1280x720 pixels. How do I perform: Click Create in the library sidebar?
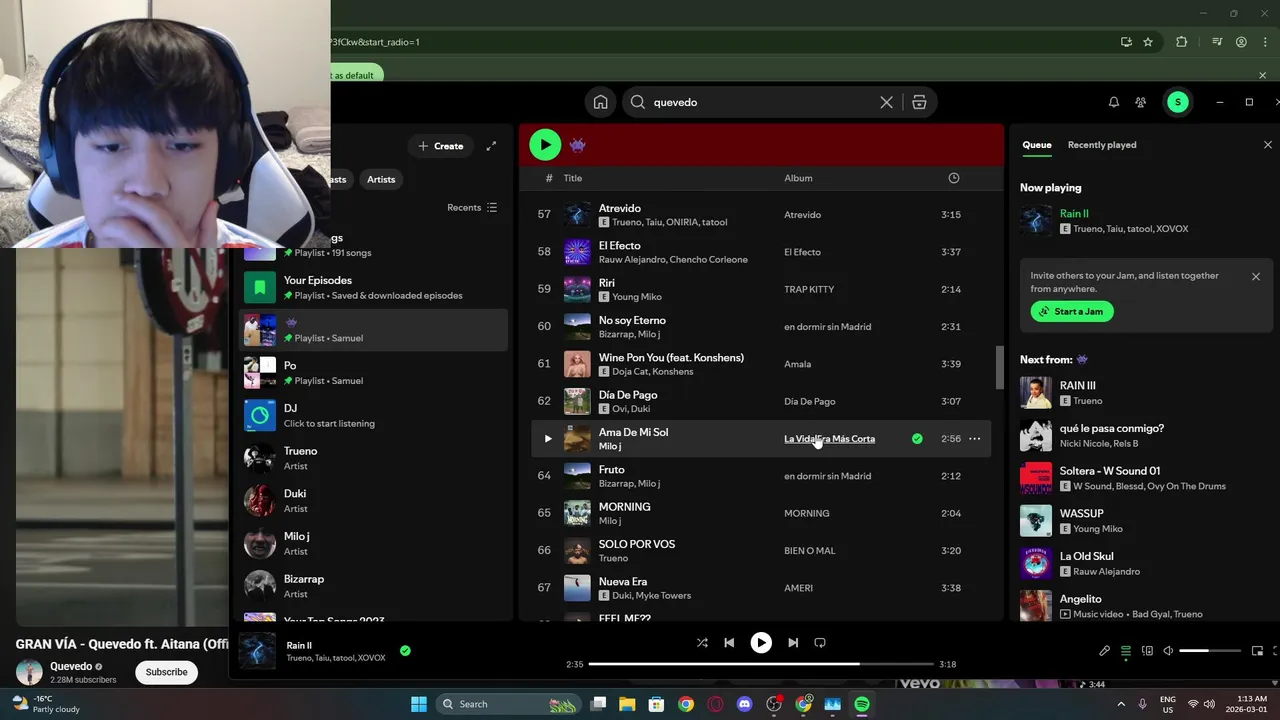coord(441,146)
